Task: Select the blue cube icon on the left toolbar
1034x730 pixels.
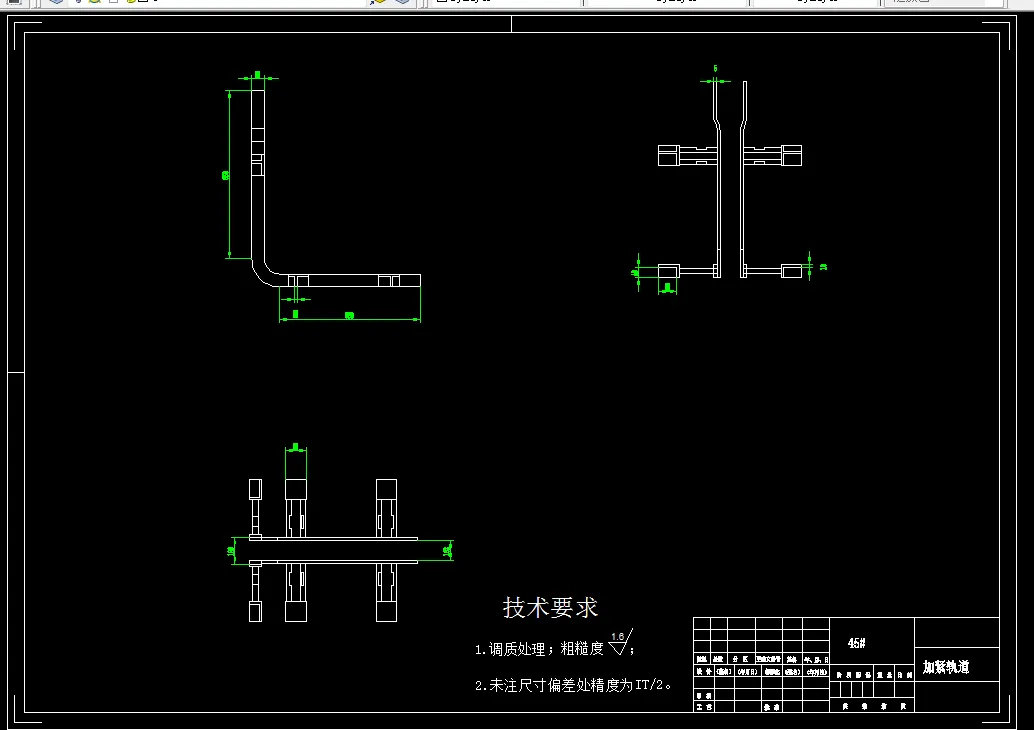Action: [x=55, y=4]
